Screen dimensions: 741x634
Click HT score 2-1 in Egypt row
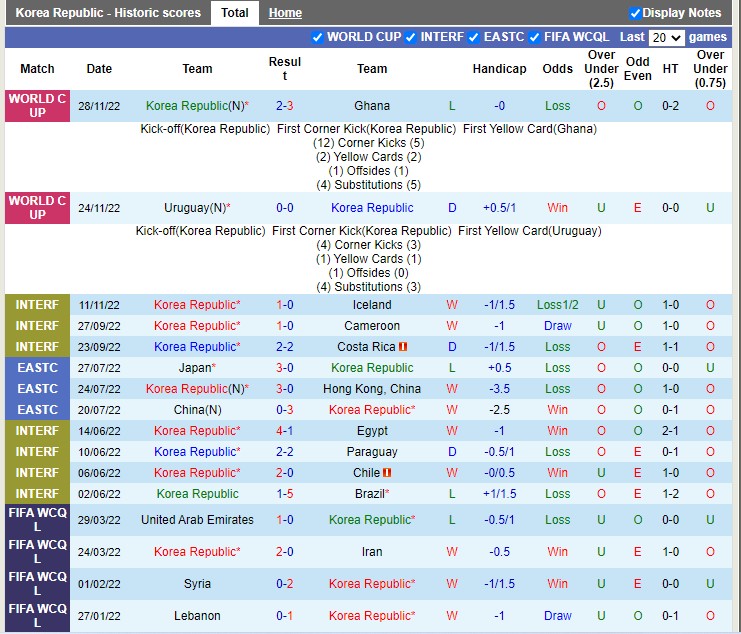coord(670,431)
